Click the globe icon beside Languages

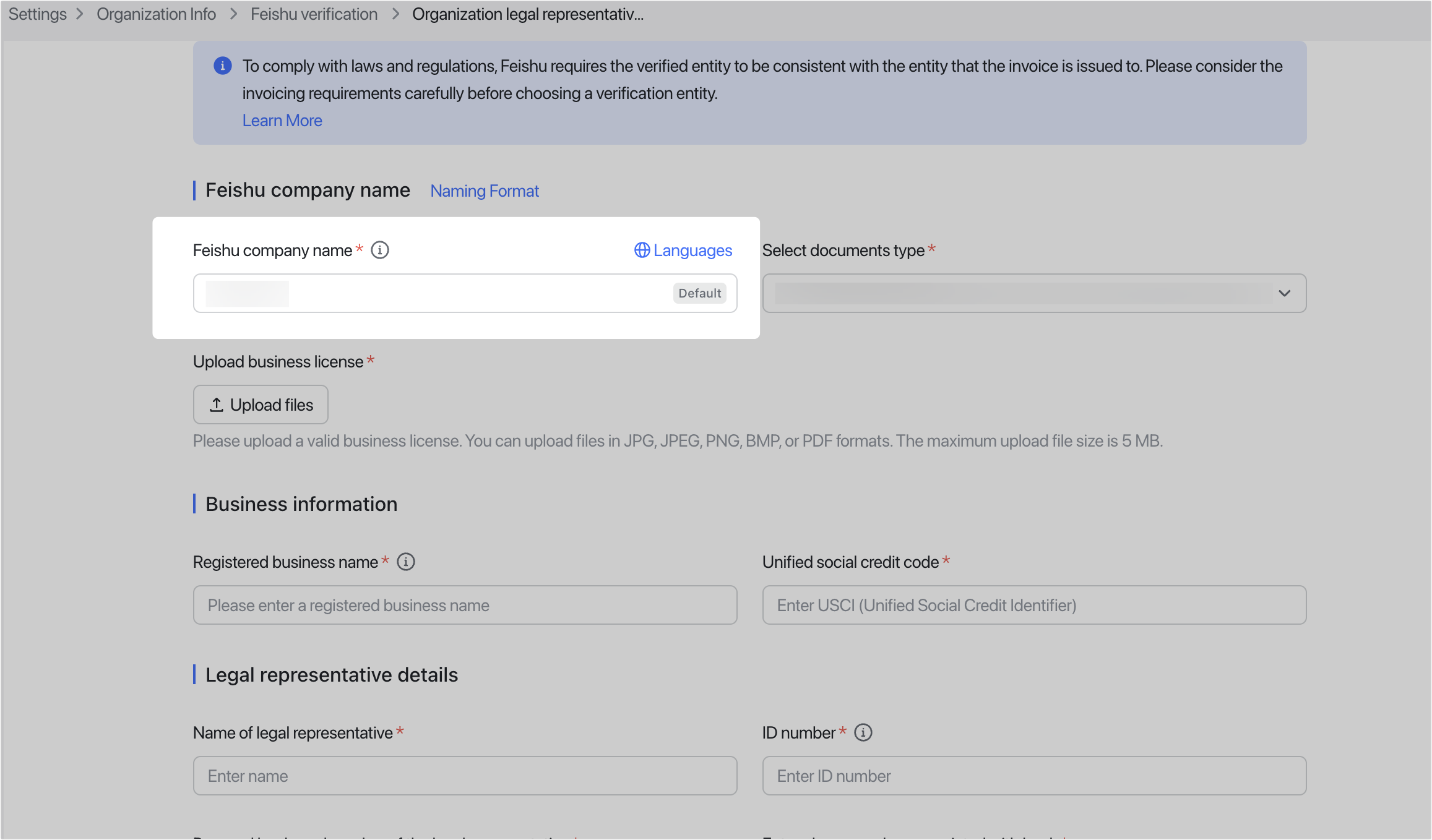pos(641,250)
